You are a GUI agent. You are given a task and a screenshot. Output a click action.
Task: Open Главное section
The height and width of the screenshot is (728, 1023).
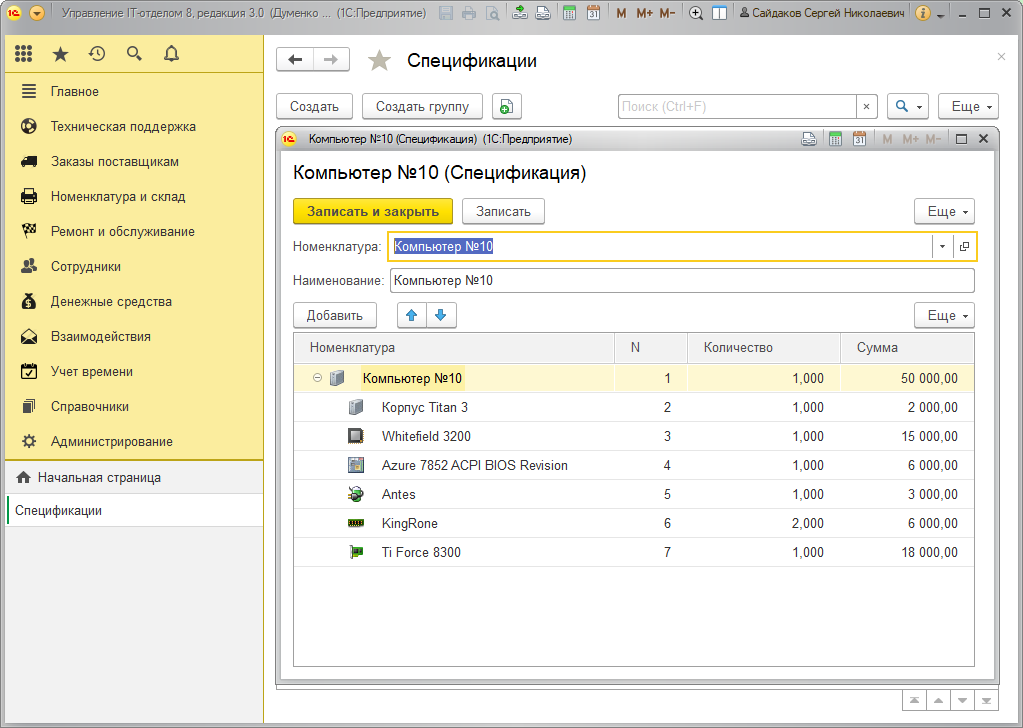134,91
